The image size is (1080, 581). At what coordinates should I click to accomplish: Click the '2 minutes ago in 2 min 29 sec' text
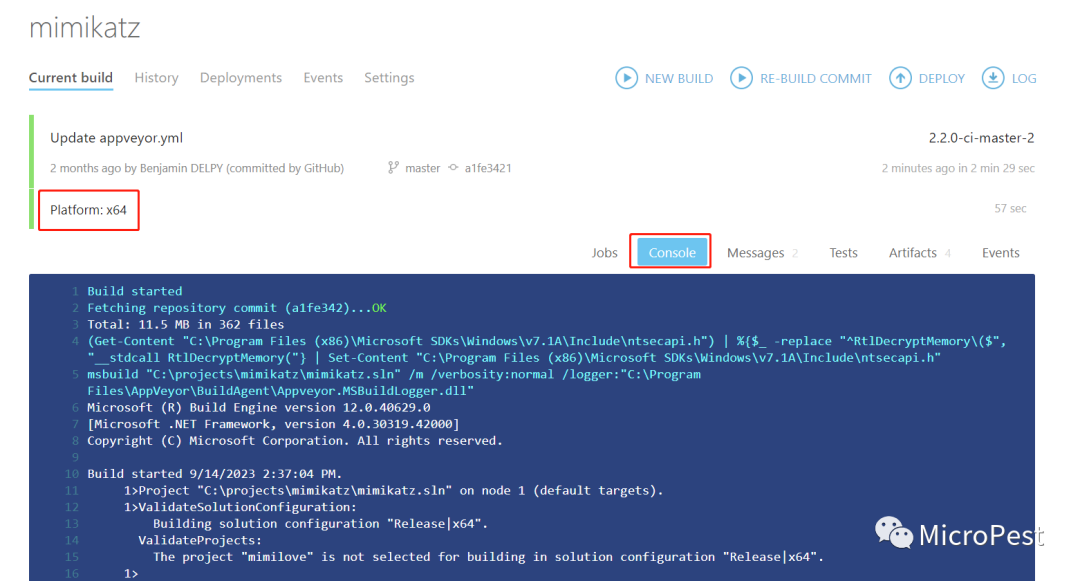958,168
